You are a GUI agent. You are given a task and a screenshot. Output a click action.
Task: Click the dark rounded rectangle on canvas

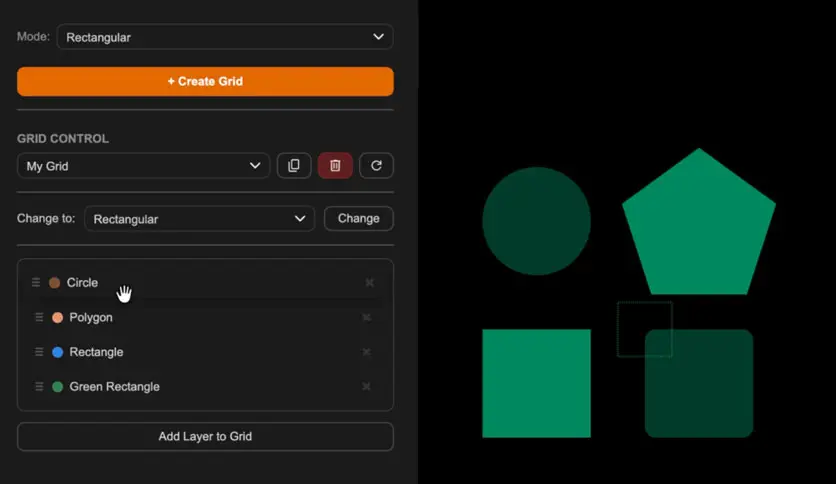[x=699, y=383]
